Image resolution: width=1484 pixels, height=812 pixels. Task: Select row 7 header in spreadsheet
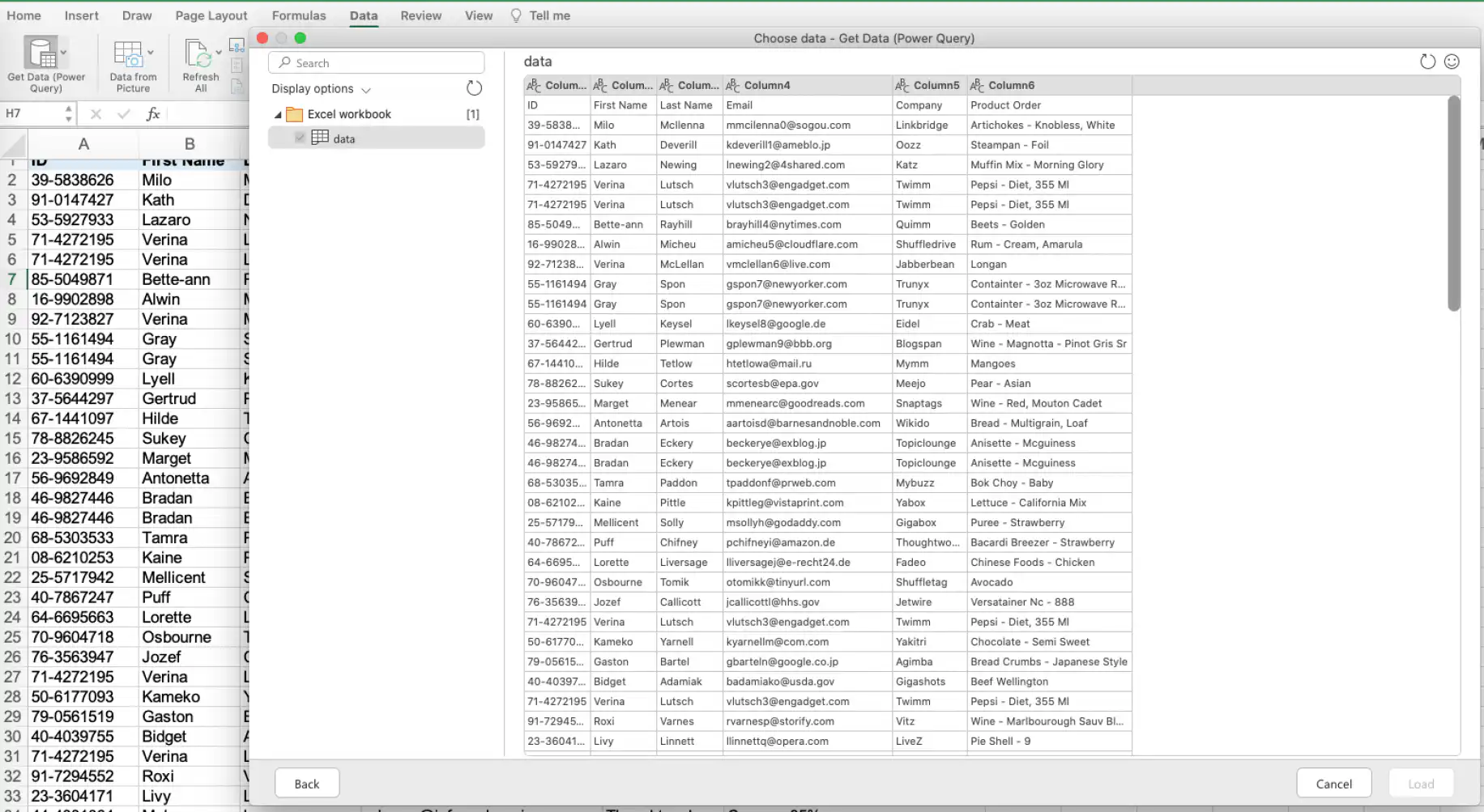13,279
